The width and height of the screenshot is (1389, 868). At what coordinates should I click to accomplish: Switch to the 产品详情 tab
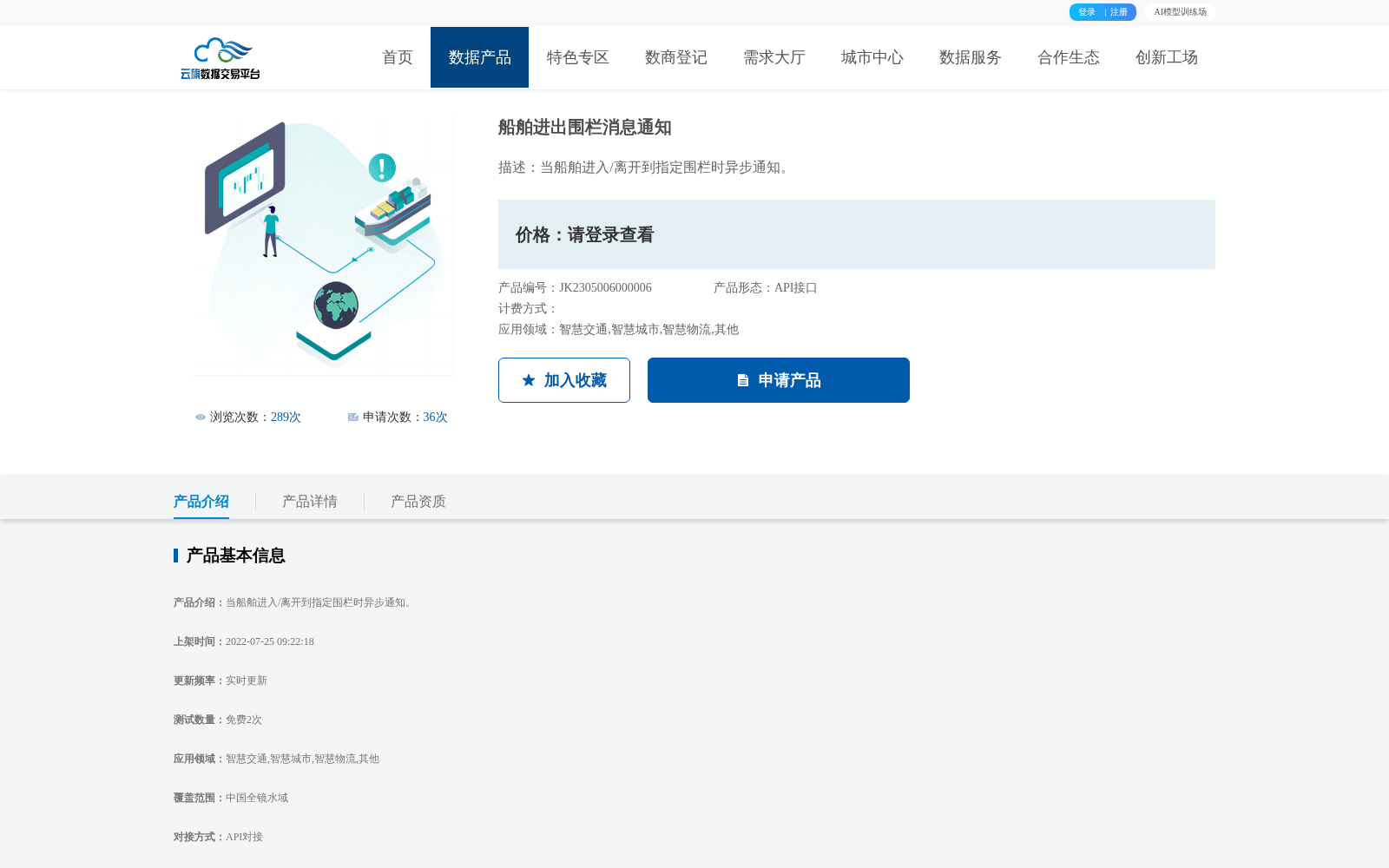[310, 502]
